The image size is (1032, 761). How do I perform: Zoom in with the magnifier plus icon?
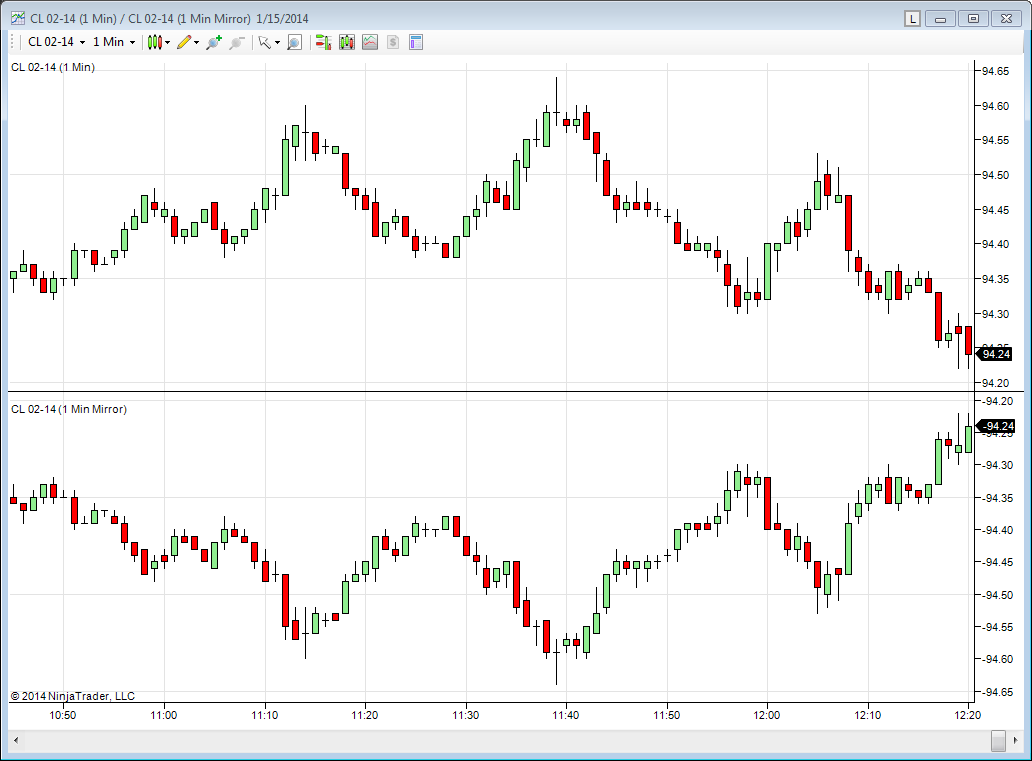213,42
